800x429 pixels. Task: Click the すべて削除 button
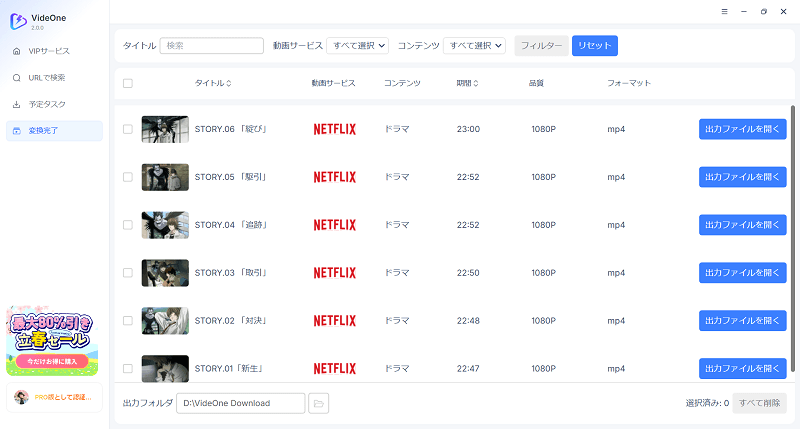760,403
